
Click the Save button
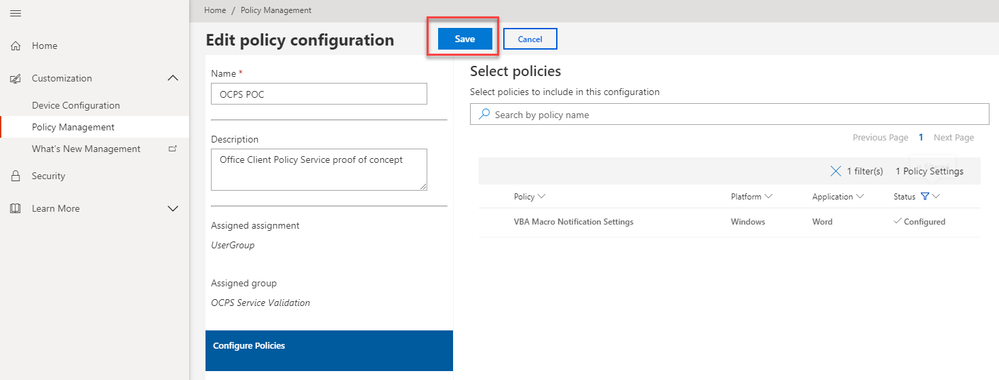[465, 39]
